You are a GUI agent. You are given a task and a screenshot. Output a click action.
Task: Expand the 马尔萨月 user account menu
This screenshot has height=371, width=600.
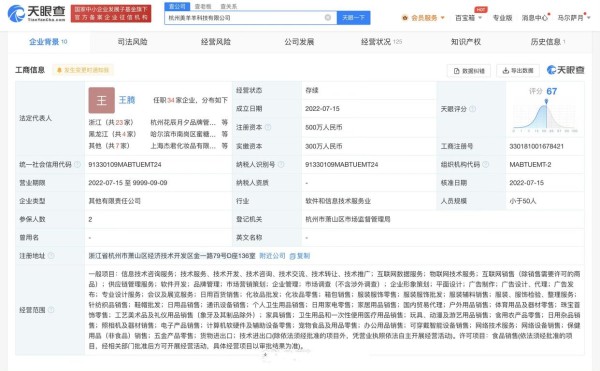click(x=574, y=18)
